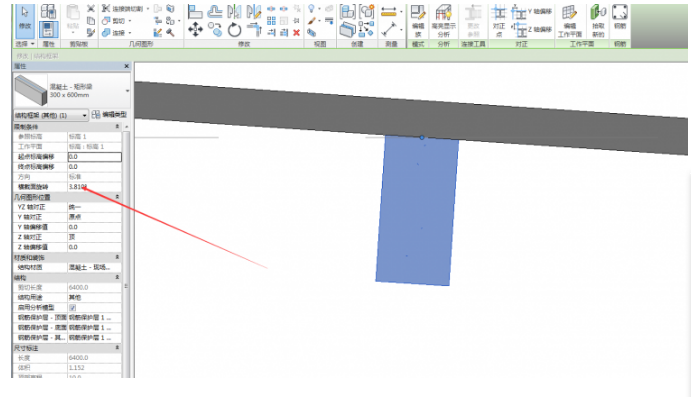Close the 属性 properties palette
Viewport: 691px width, 397px height.
coord(127,66)
